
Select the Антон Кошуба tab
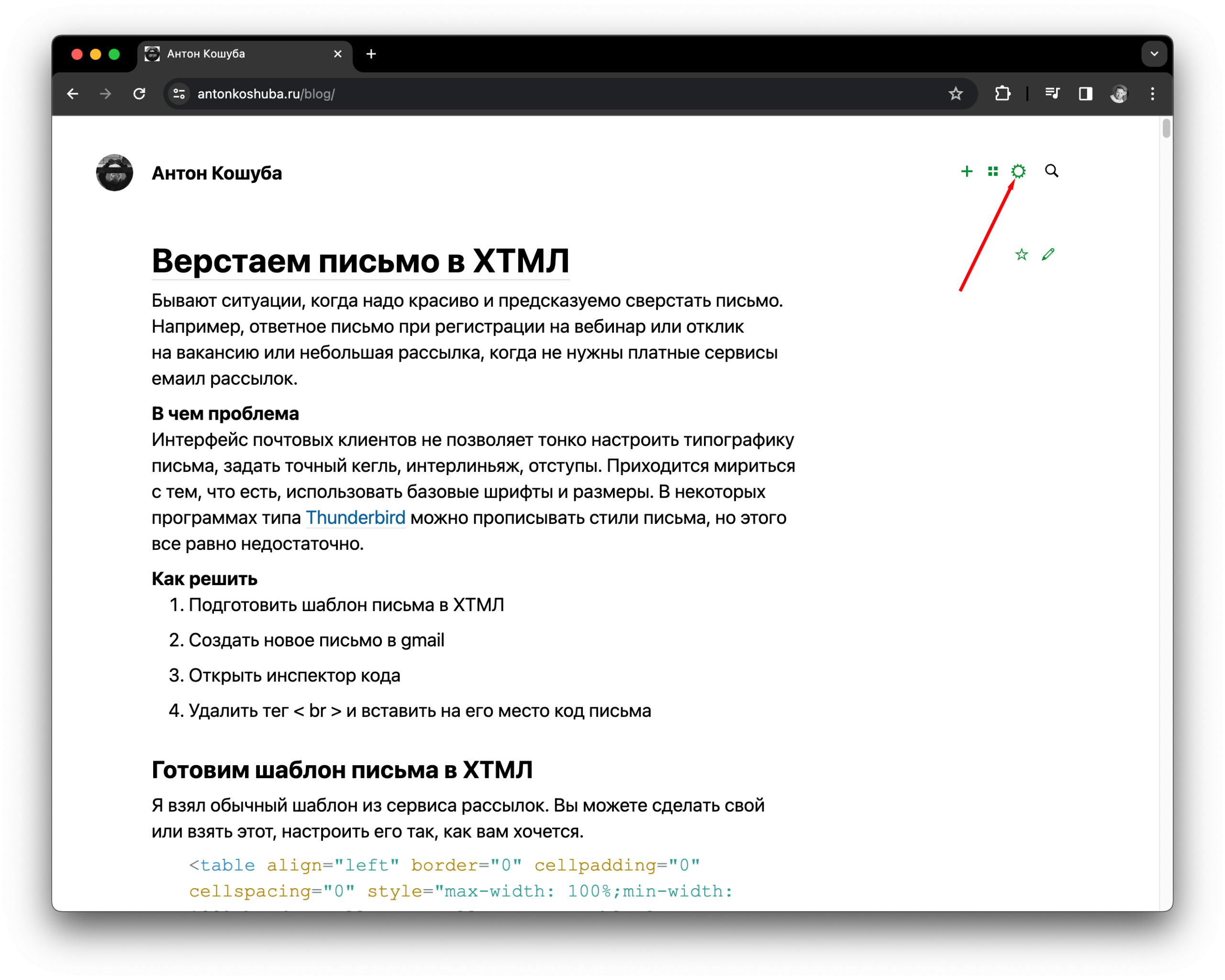point(245,54)
